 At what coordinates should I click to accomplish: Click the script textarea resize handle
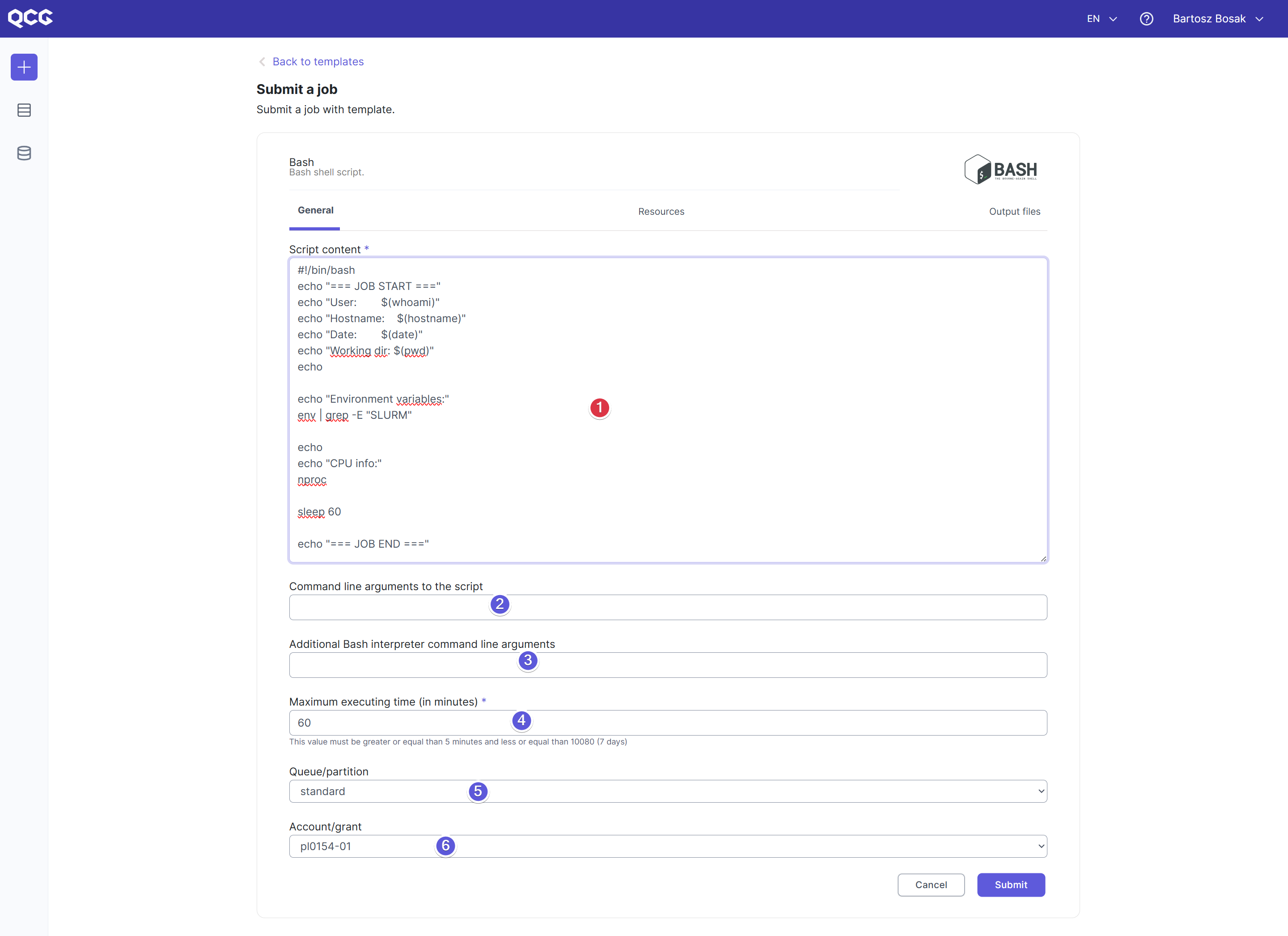tap(1043, 559)
